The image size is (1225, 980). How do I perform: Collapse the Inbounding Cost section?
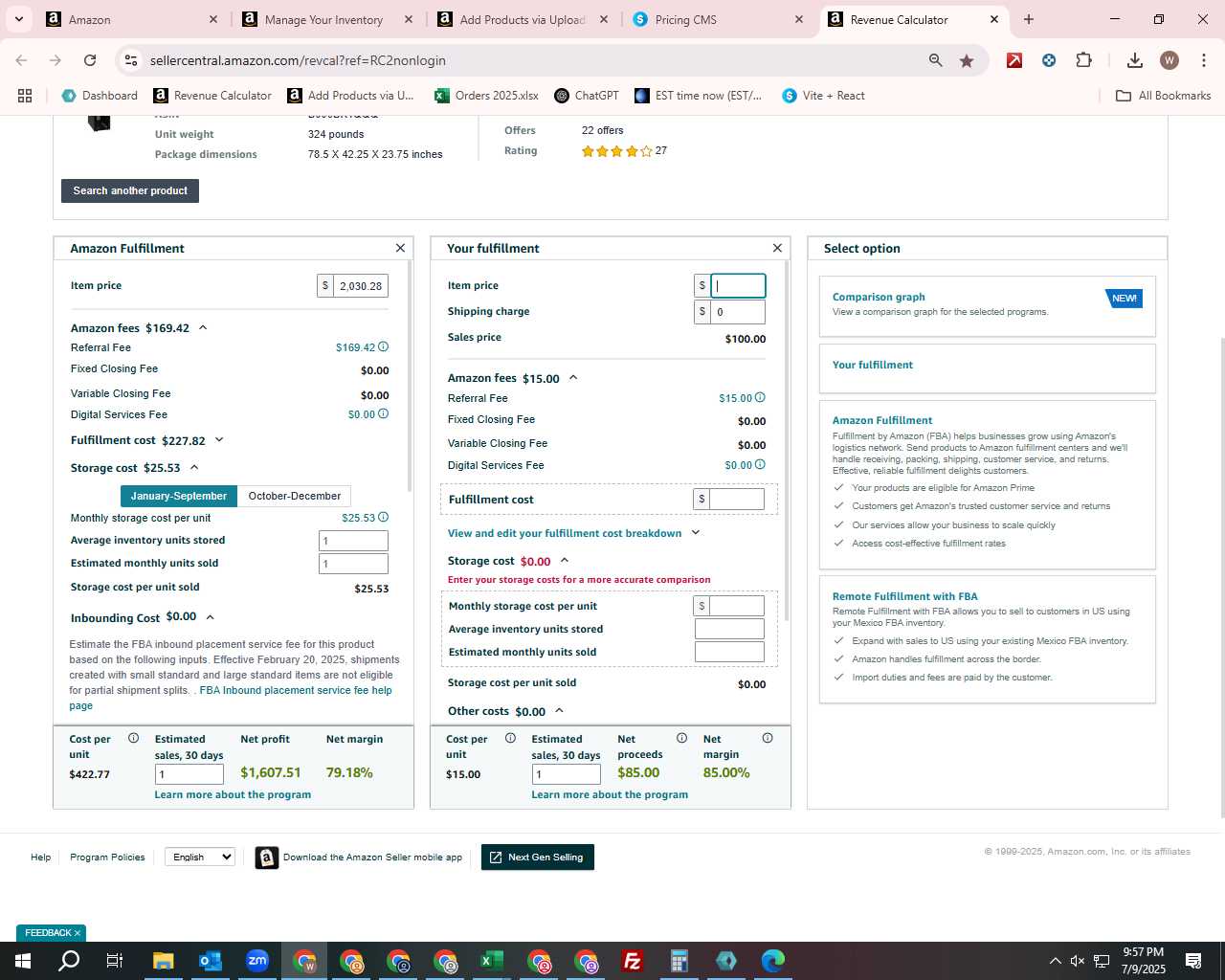pos(211,617)
